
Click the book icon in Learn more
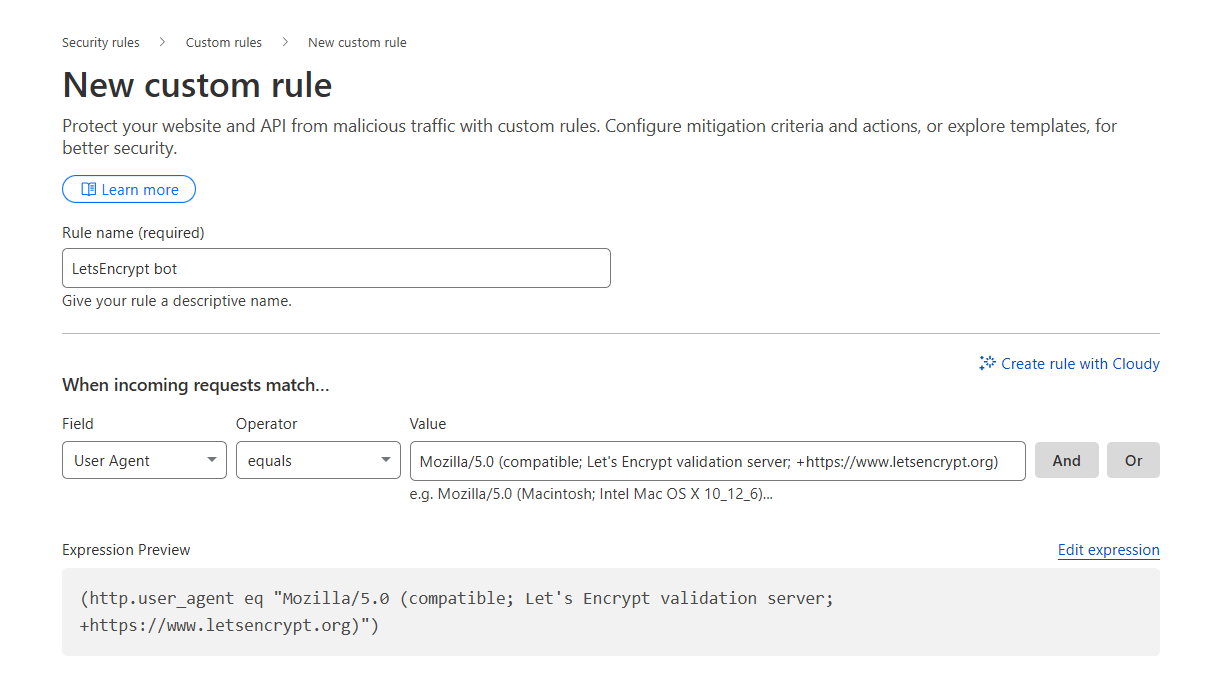(89, 190)
